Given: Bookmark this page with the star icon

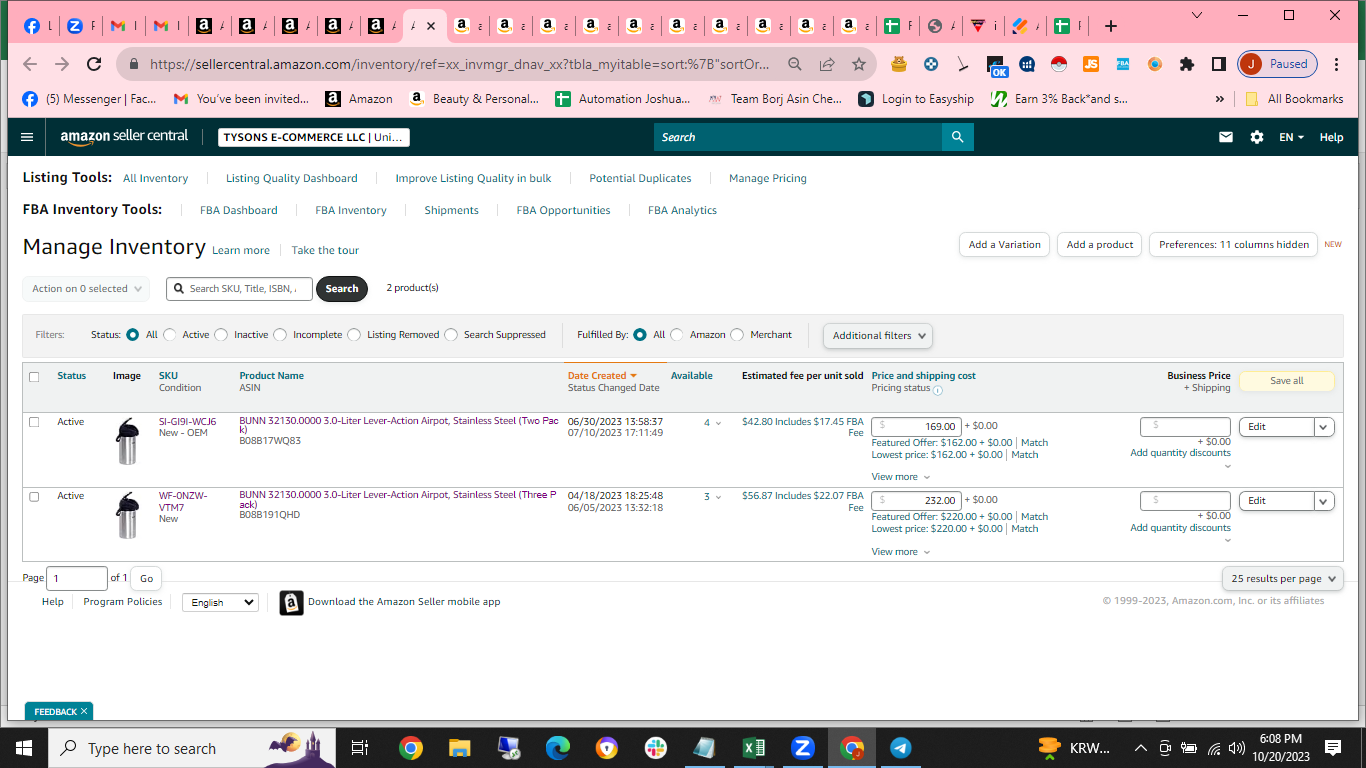Looking at the screenshot, I should [859, 64].
